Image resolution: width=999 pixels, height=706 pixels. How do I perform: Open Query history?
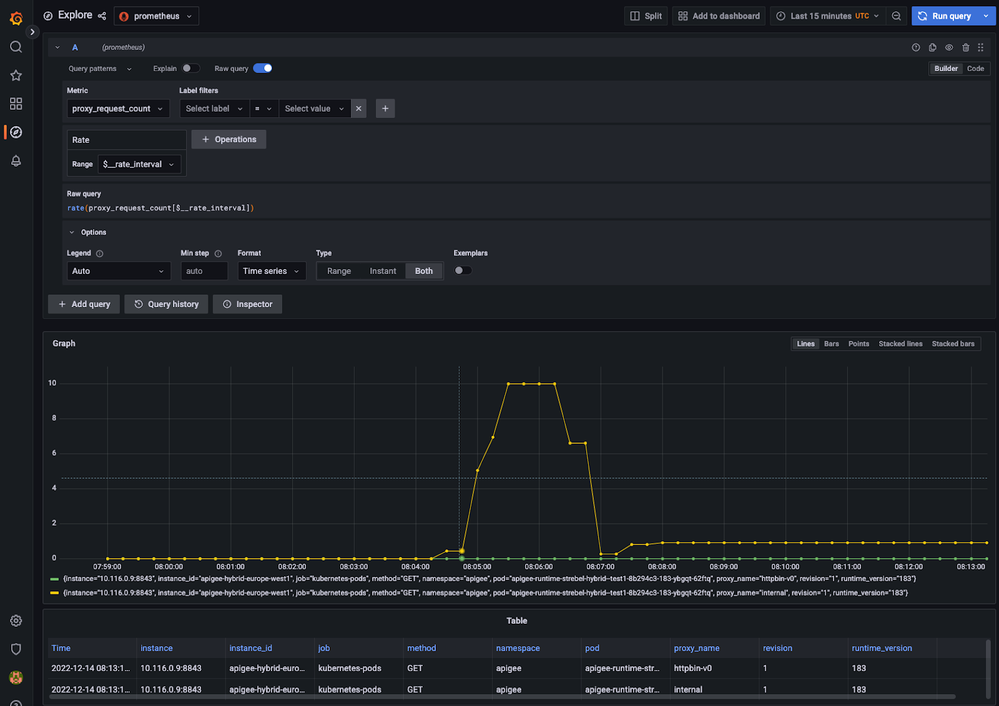(166, 304)
